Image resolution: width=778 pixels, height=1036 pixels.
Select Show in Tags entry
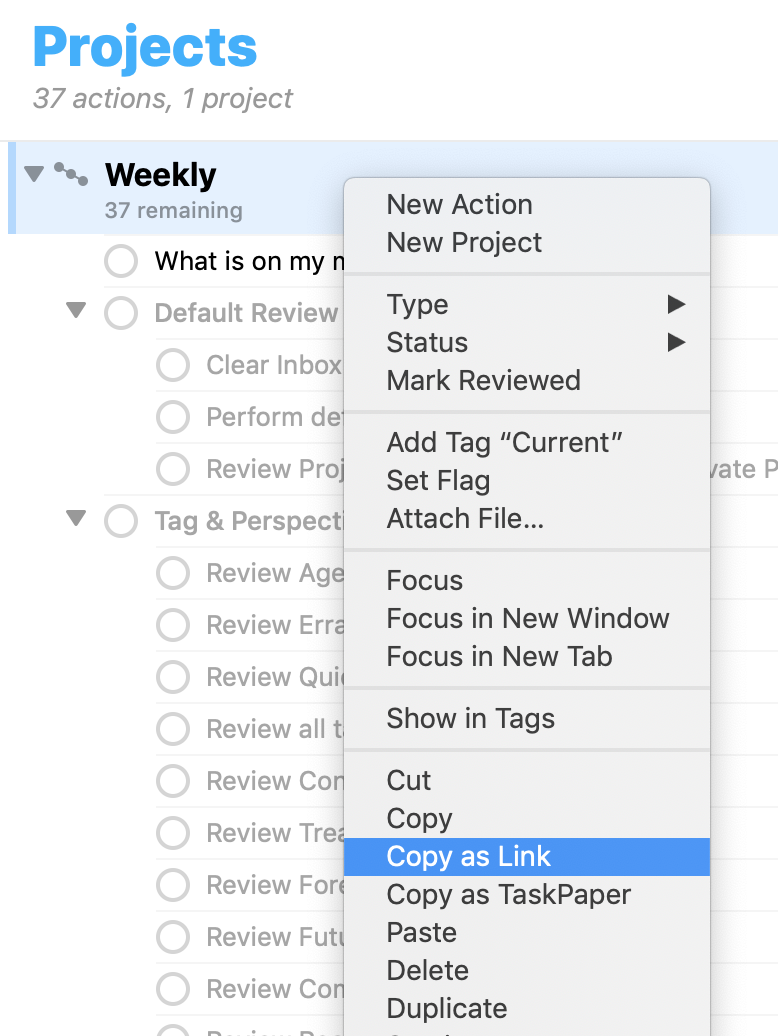click(x=470, y=719)
